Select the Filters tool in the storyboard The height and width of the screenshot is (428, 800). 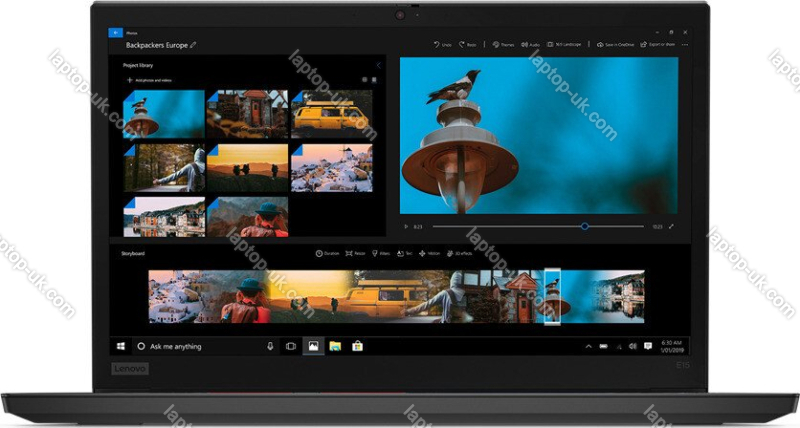coord(381,254)
